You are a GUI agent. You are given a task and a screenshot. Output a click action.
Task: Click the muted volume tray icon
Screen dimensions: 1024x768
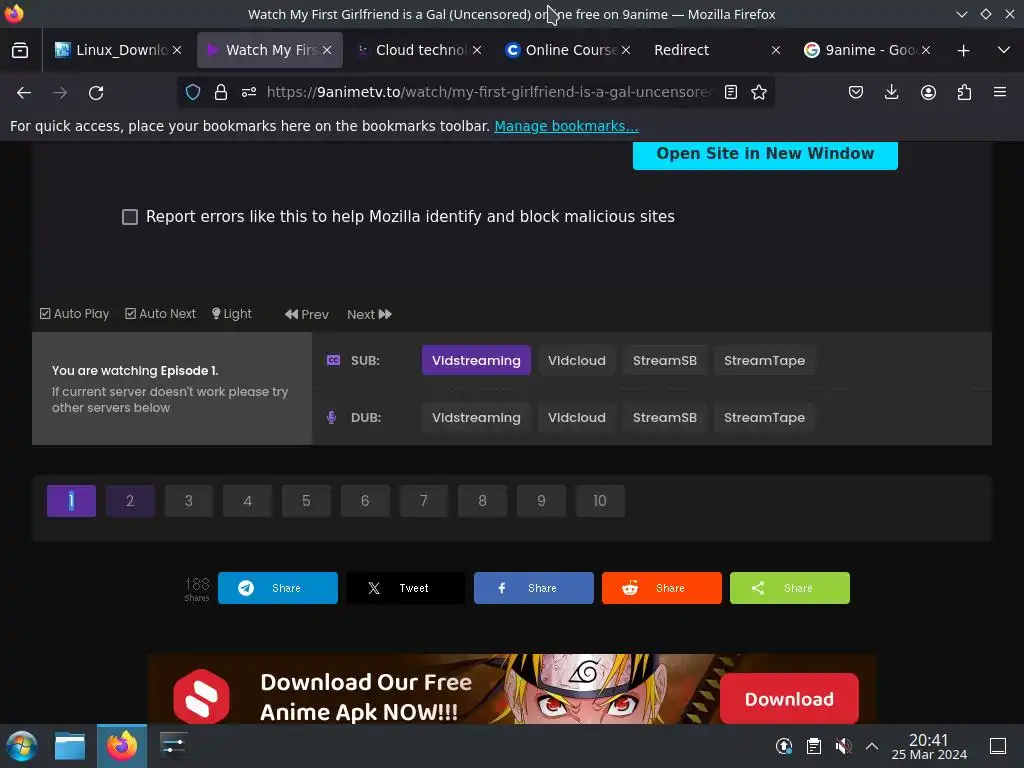click(843, 746)
